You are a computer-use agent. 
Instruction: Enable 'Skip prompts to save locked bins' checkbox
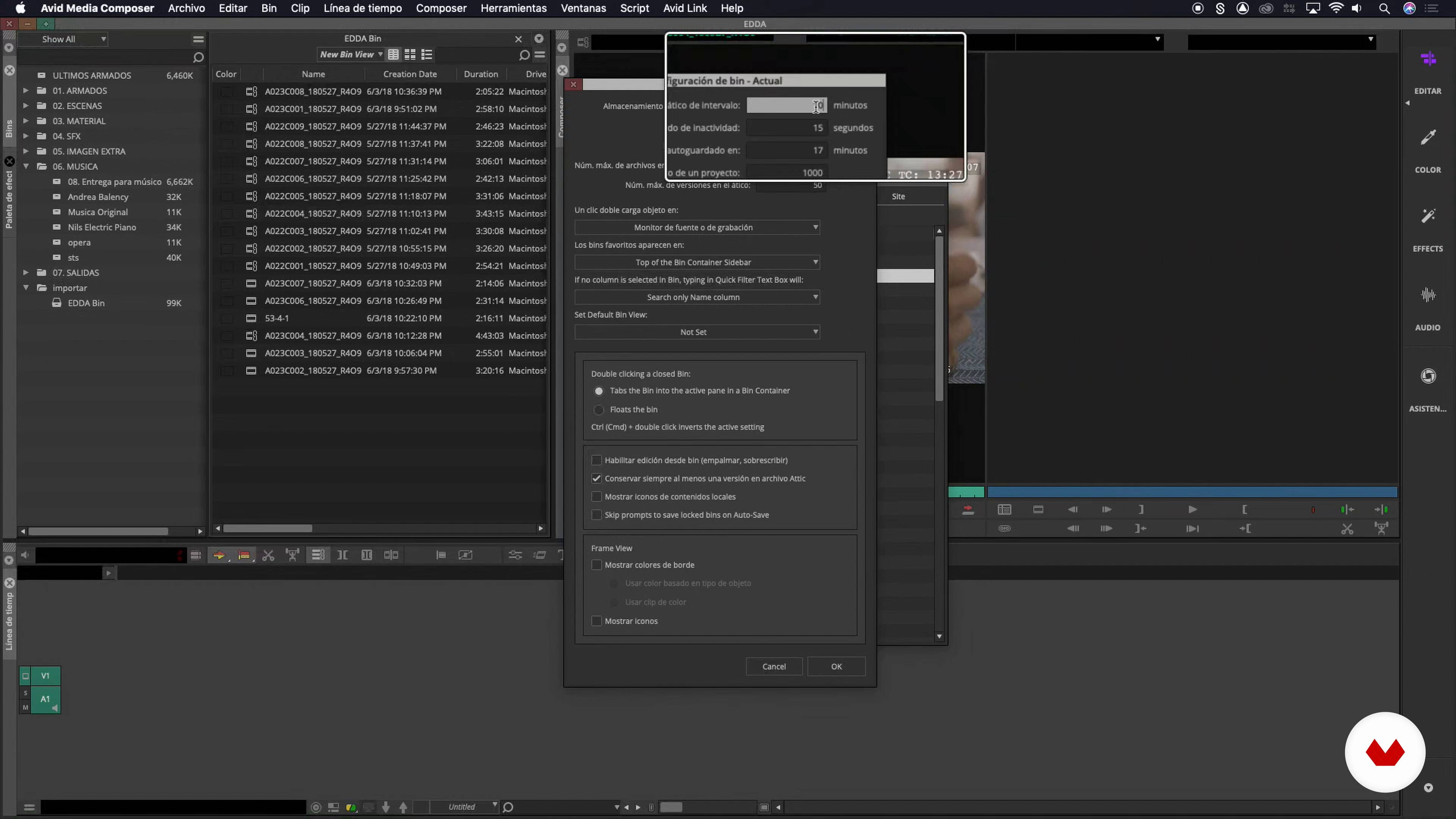click(x=596, y=515)
